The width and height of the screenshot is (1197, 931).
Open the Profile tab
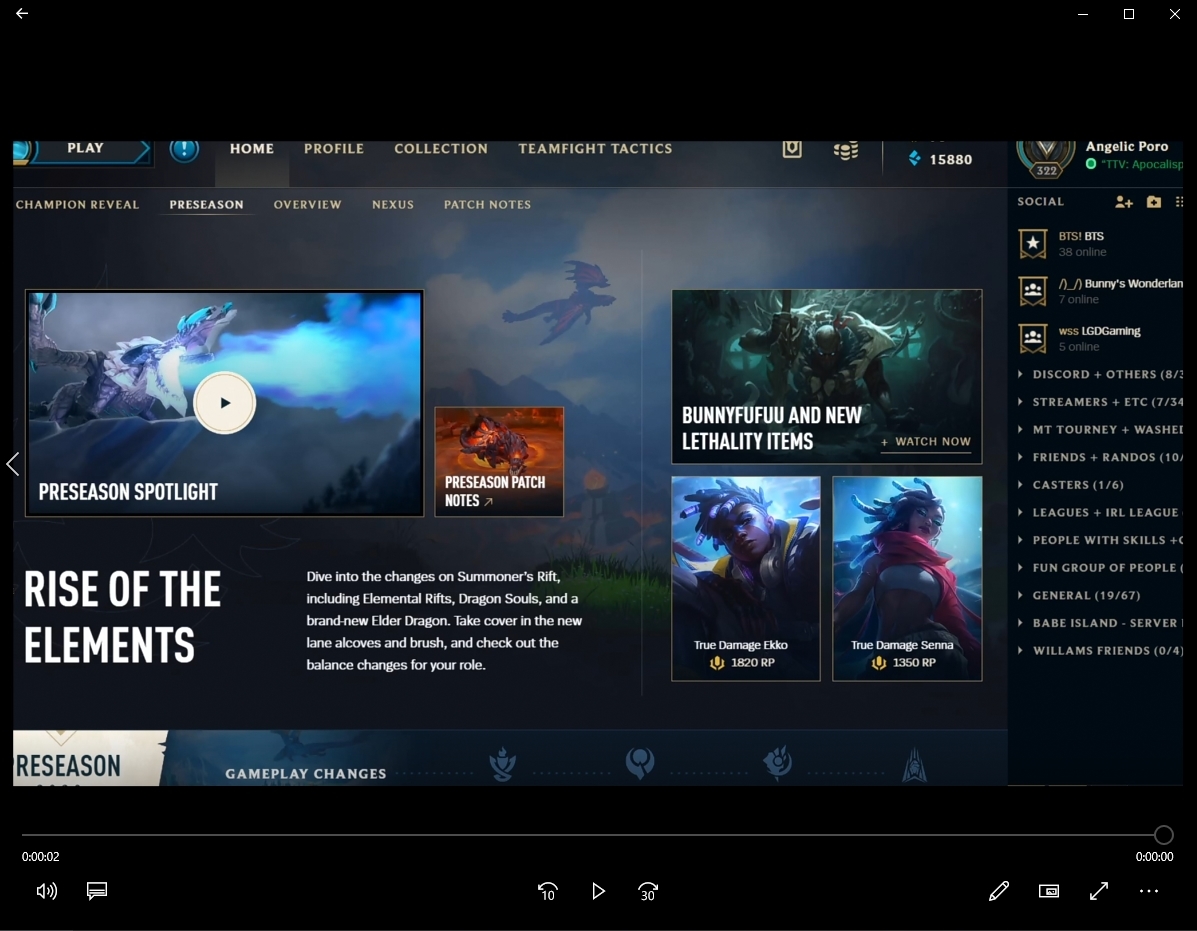[334, 149]
